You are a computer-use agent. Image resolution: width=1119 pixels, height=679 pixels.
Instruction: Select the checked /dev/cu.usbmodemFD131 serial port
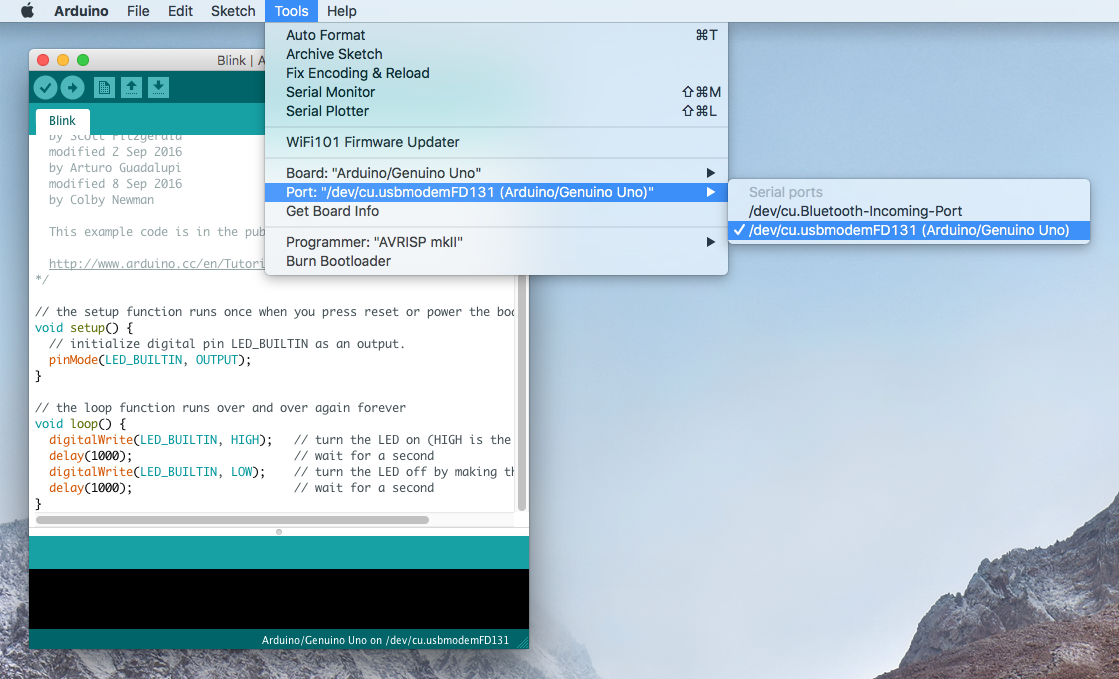pos(908,230)
